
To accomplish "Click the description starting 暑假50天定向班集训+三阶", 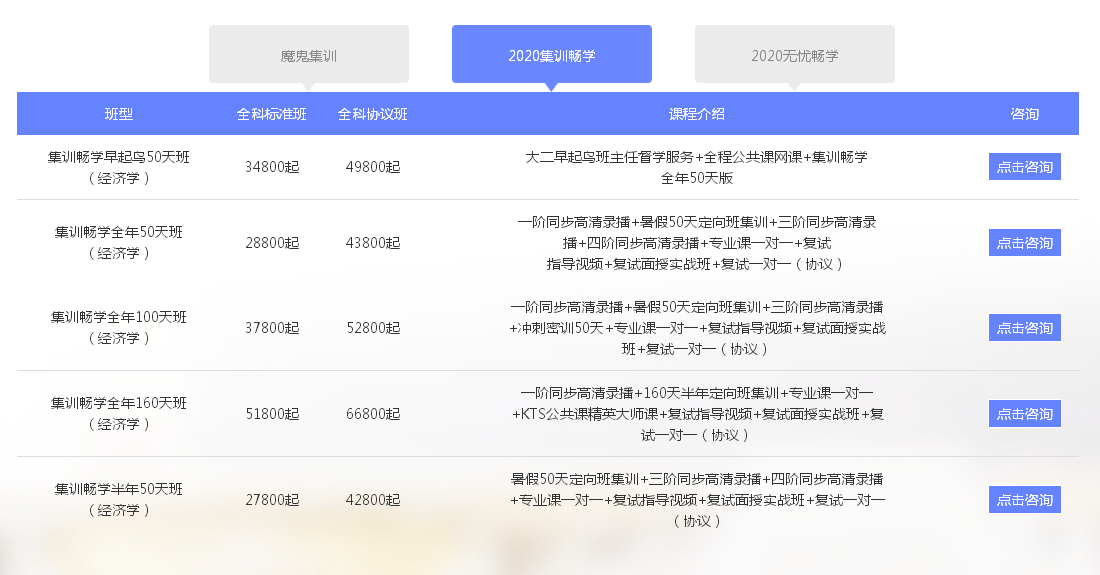I will click(697, 500).
